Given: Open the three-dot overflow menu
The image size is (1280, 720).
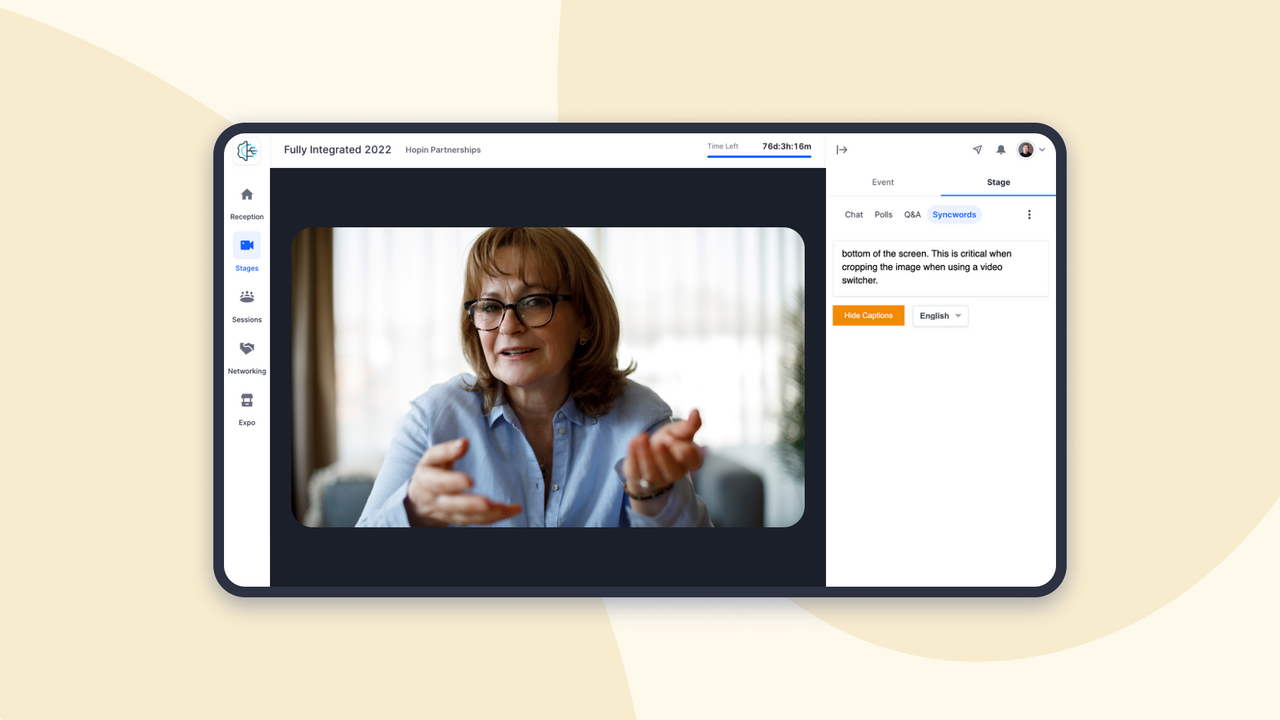Looking at the screenshot, I should click(1029, 214).
